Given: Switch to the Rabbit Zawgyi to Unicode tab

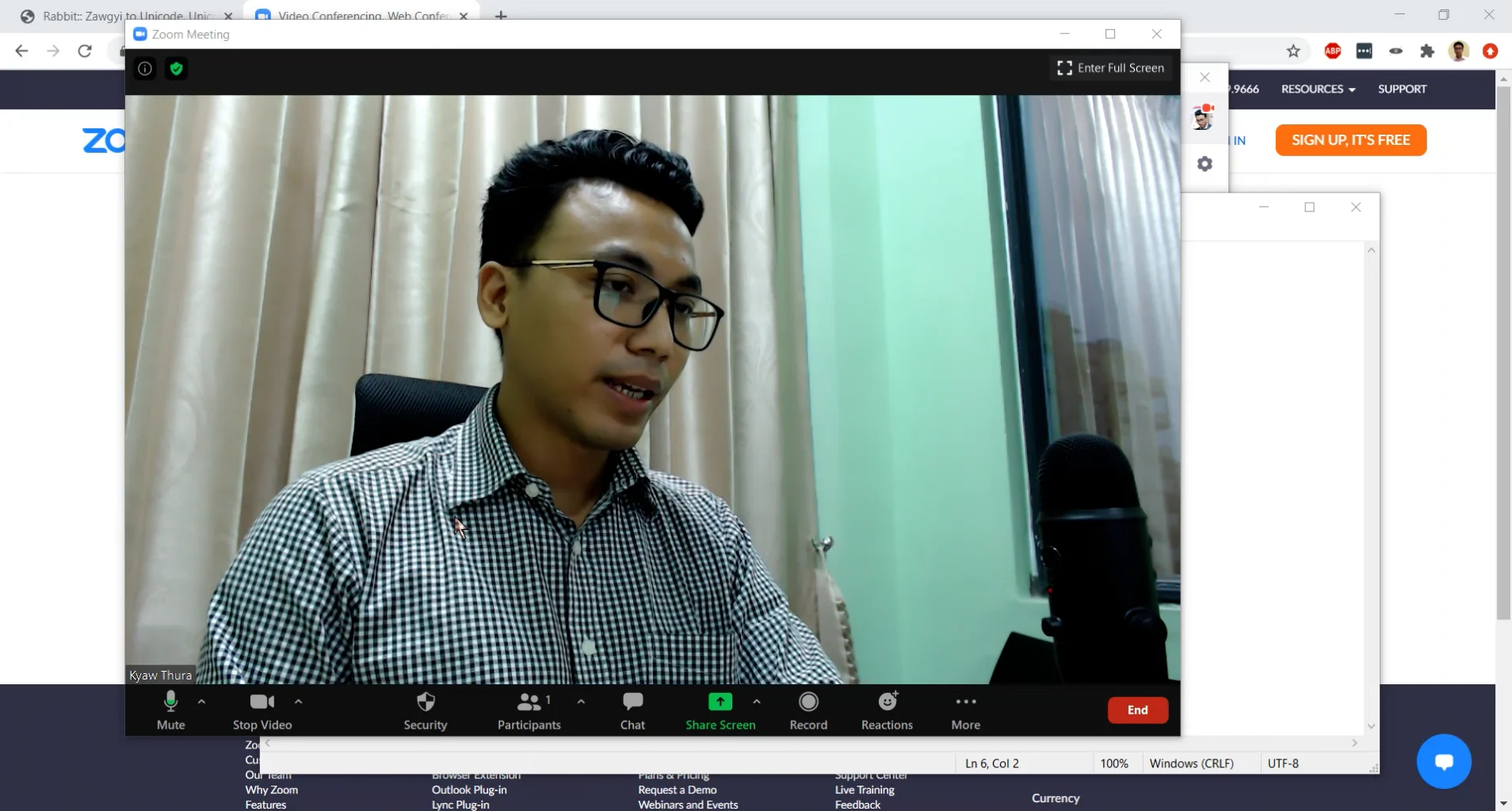Looking at the screenshot, I should point(127,16).
